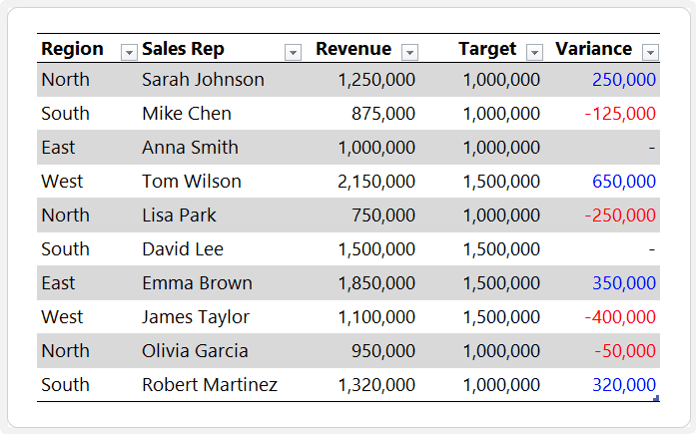Open the Sales Rep filter dropdown

click(x=293, y=53)
